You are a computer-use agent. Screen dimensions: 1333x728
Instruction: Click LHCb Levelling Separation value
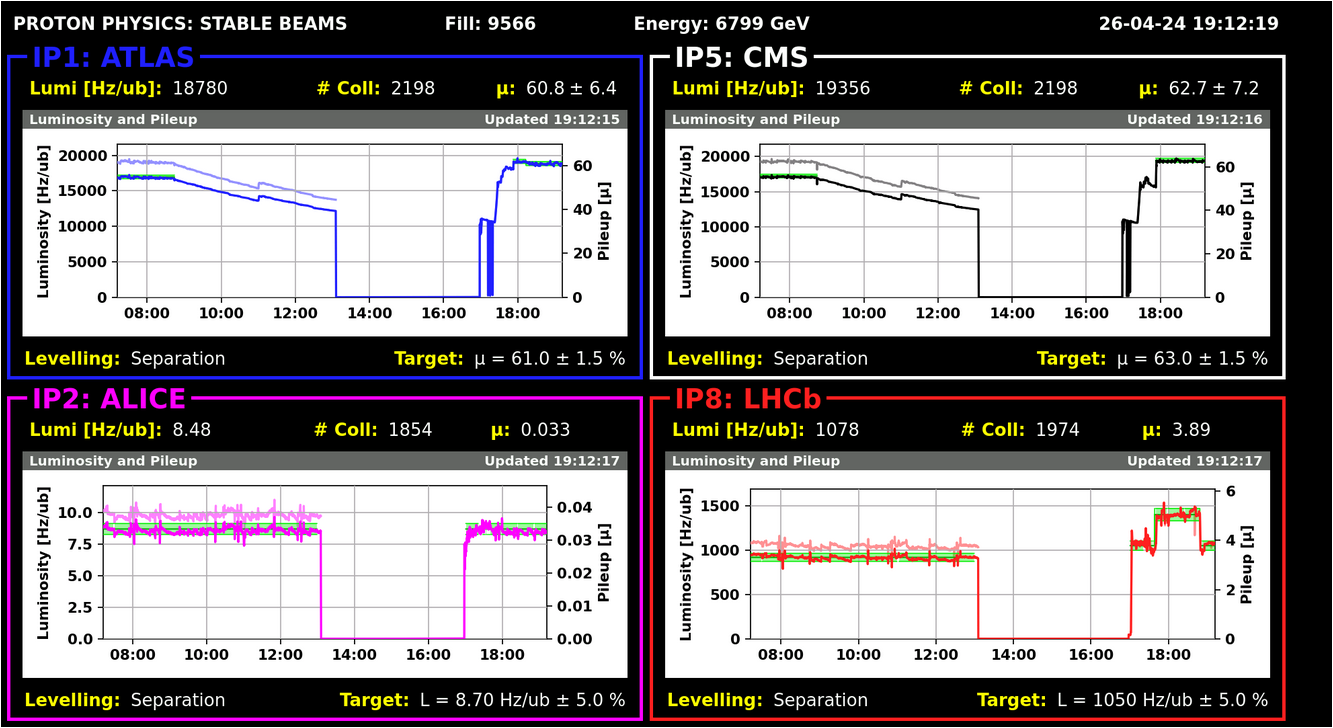tap(821, 700)
